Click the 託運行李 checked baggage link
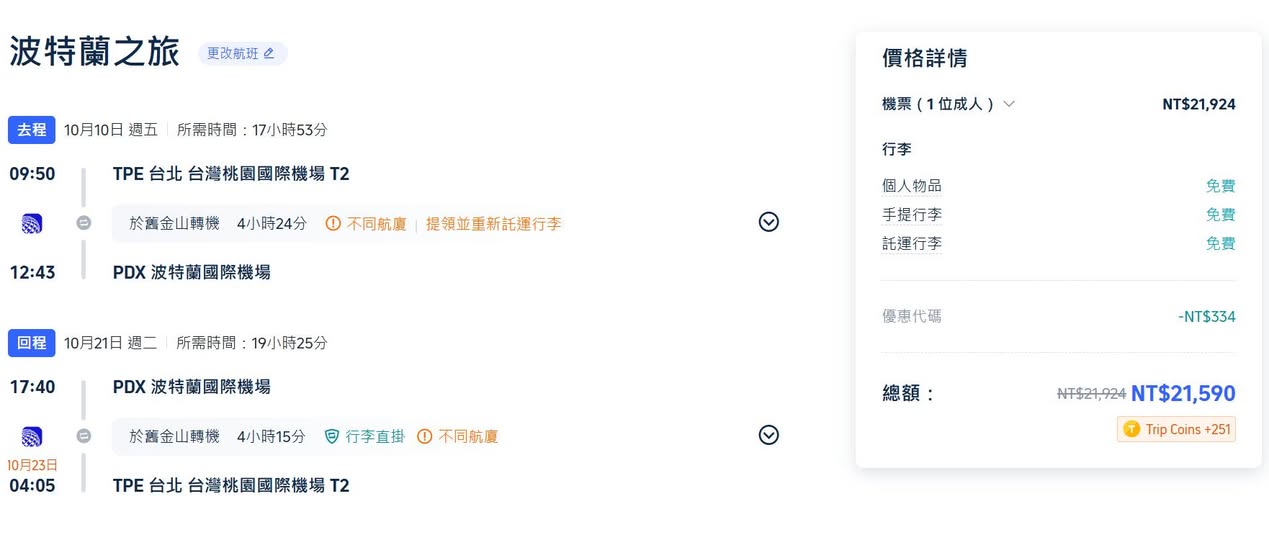The height and width of the screenshot is (540, 1269). 911,244
